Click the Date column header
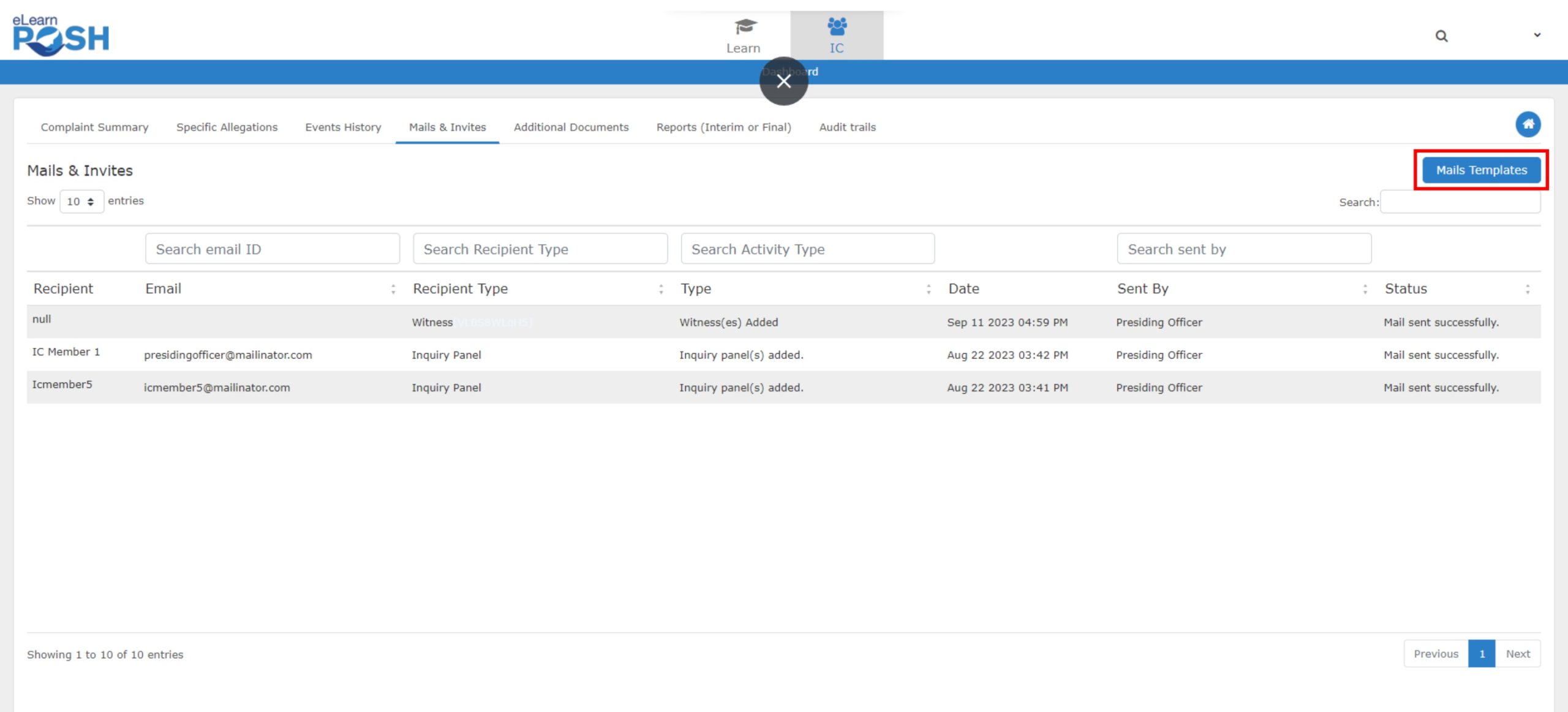 coord(963,288)
